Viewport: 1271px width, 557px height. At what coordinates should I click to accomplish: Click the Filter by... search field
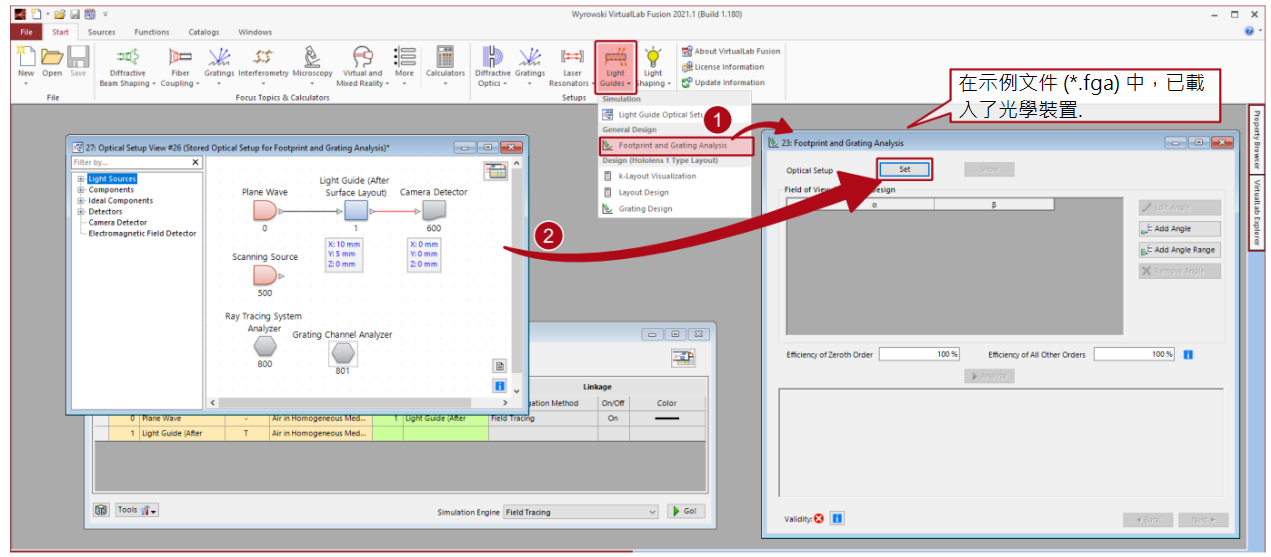[130, 162]
